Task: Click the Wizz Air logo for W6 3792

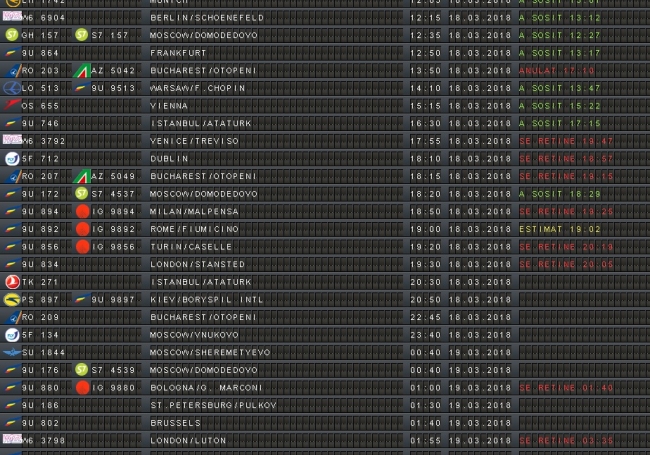Action: pos(12,139)
